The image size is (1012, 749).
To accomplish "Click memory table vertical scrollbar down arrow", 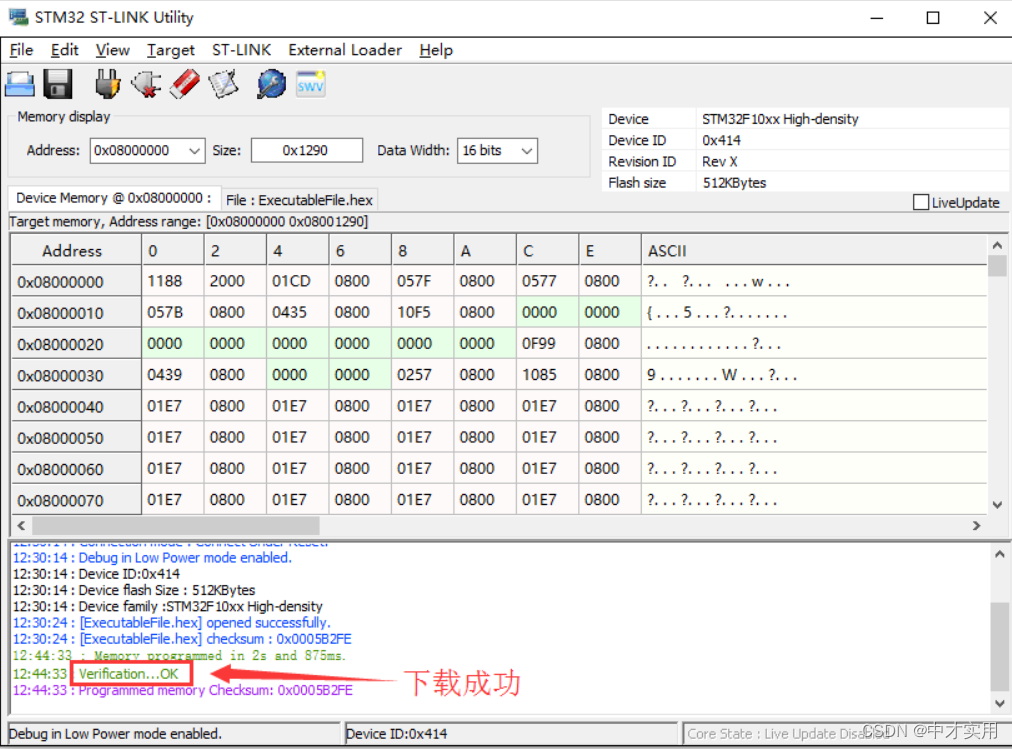I will coord(997,505).
